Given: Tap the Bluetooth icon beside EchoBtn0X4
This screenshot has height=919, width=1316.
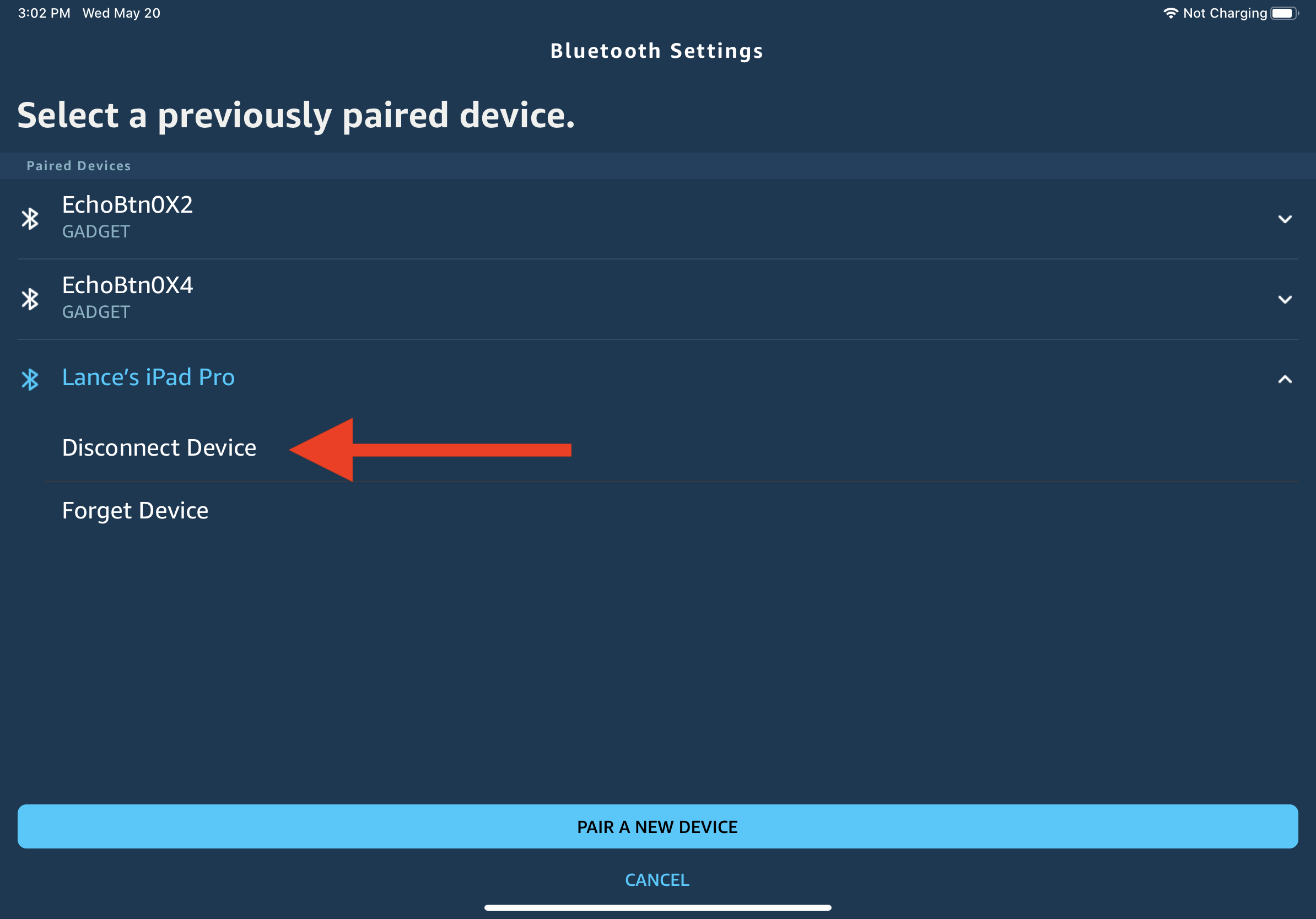Looking at the screenshot, I should (30, 299).
